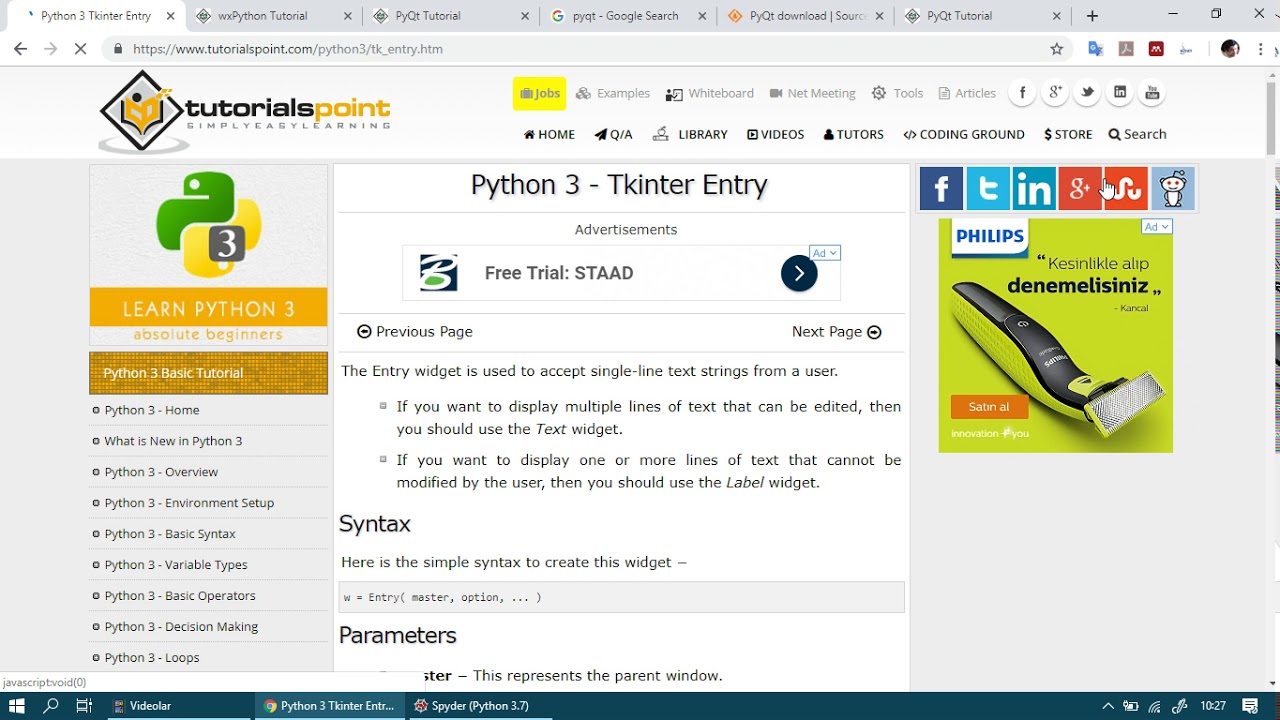Open a new browser tab
Screen dimensions: 1280x720
point(1092,16)
